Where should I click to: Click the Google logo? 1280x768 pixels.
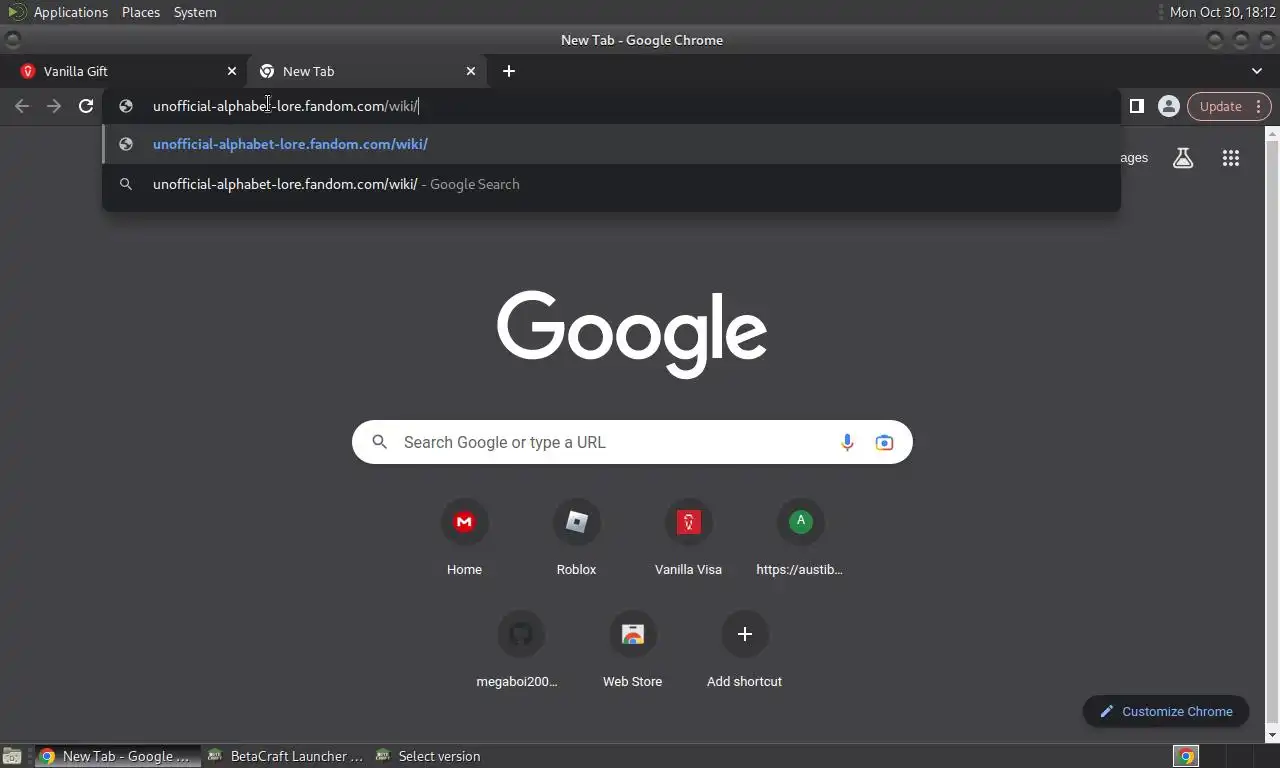pos(632,333)
